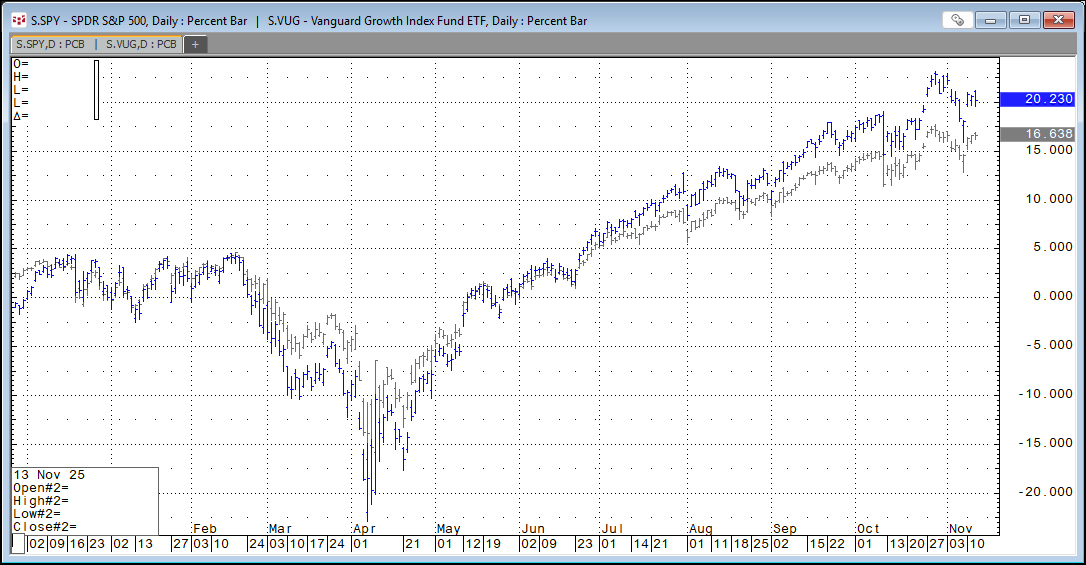Add a new chart tab with plus button

[196, 44]
